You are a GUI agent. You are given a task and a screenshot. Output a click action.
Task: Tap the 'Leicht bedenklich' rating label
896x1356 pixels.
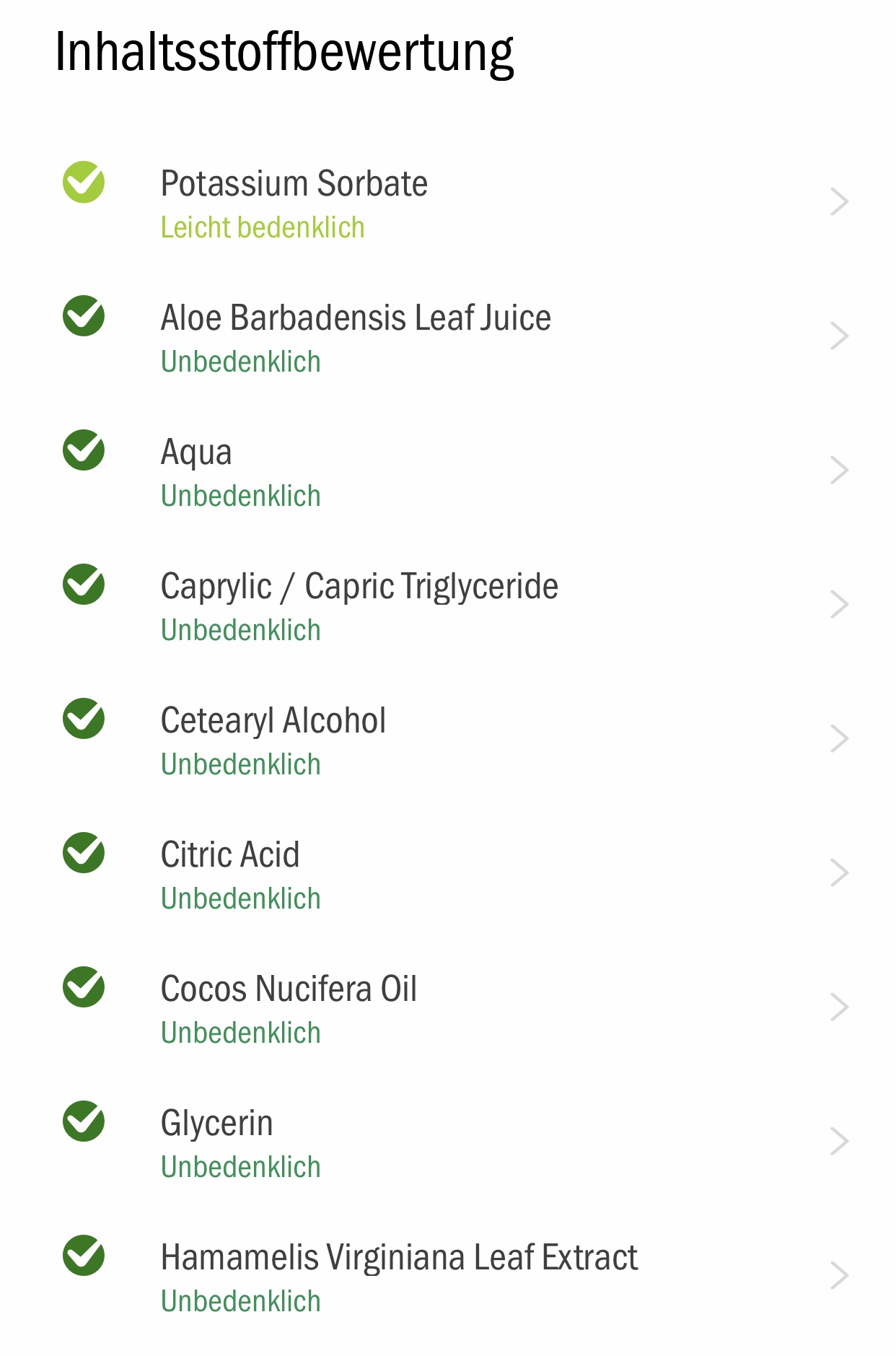pos(263,227)
